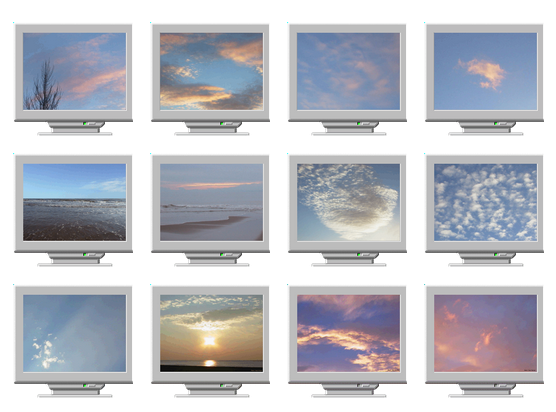This screenshot has height=412, width=556.
Task: Select the pale beach with pink streak cloud
Action: tap(211, 202)
